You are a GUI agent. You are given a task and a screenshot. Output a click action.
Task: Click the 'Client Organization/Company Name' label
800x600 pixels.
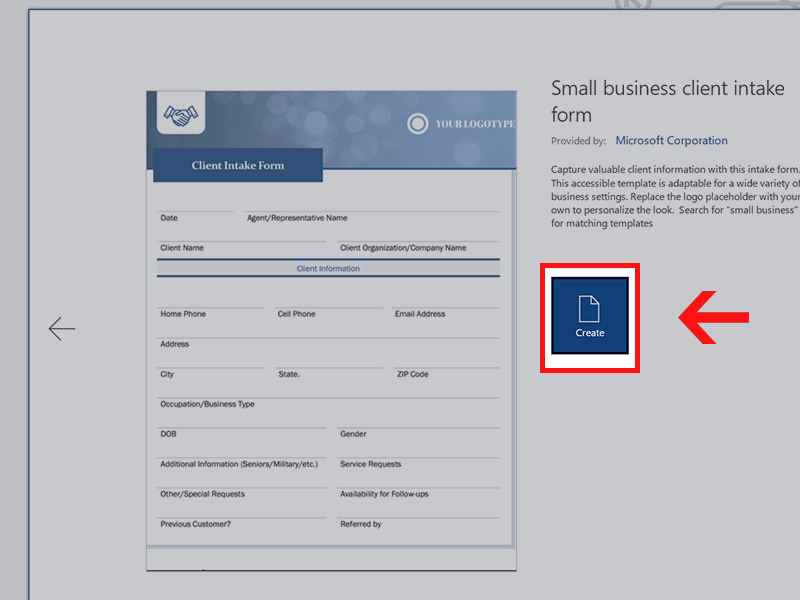coord(403,248)
